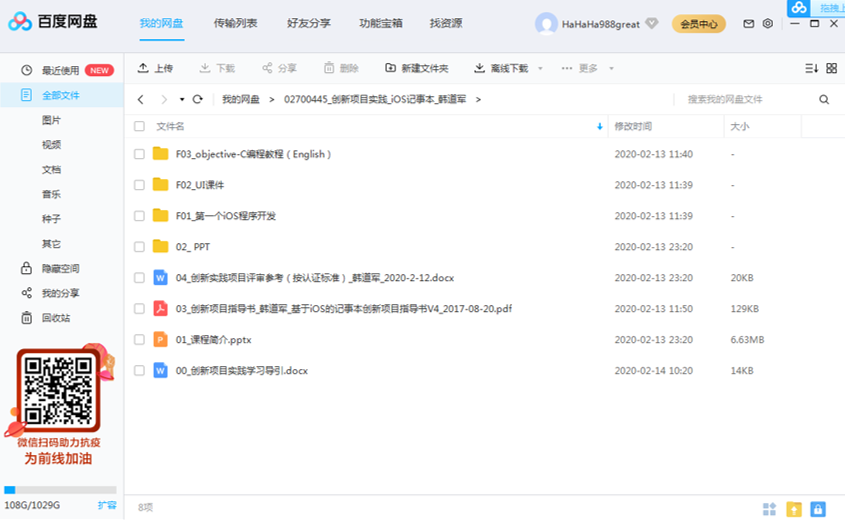Switch to the 传输列表 tab

[x=235, y=23]
